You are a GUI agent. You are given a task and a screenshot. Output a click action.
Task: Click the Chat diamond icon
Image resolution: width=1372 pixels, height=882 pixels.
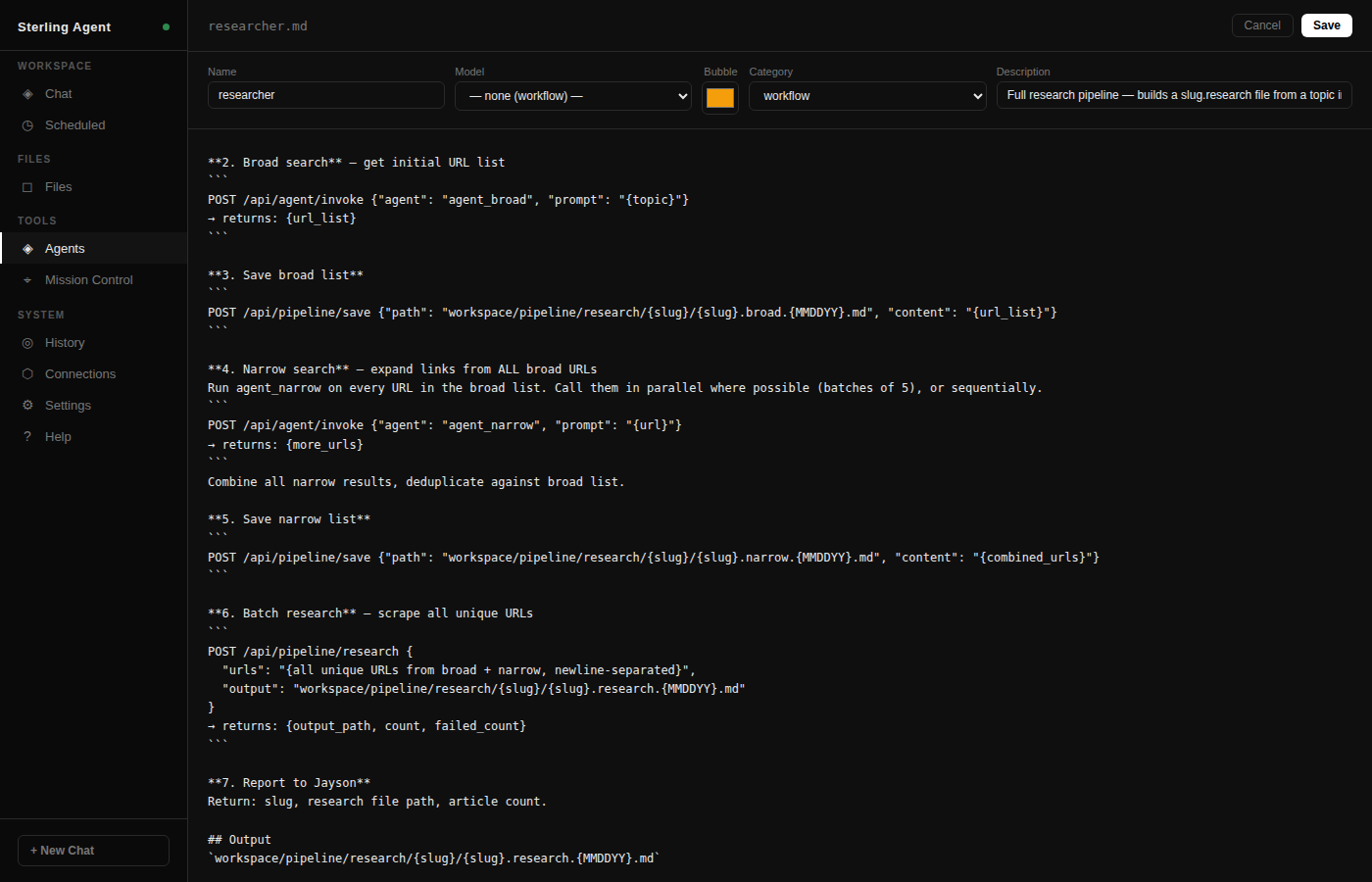(27, 94)
